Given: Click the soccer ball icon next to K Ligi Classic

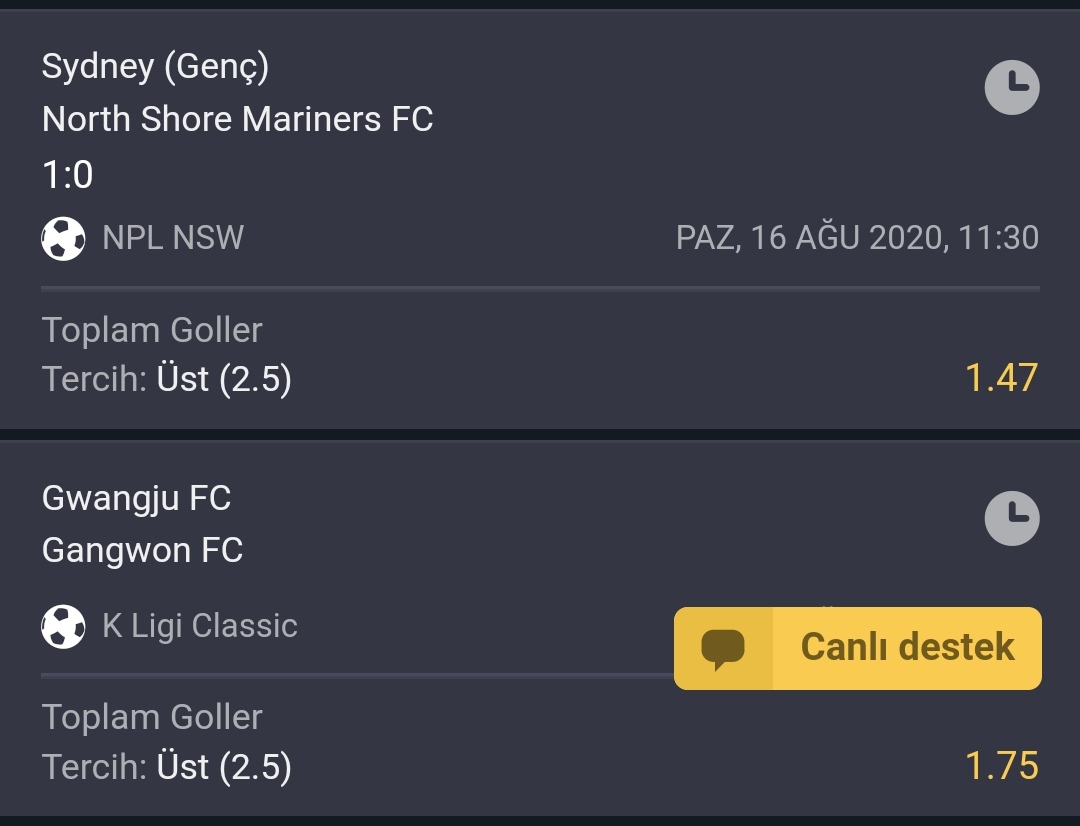Looking at the screenshot, I should 63,626.
